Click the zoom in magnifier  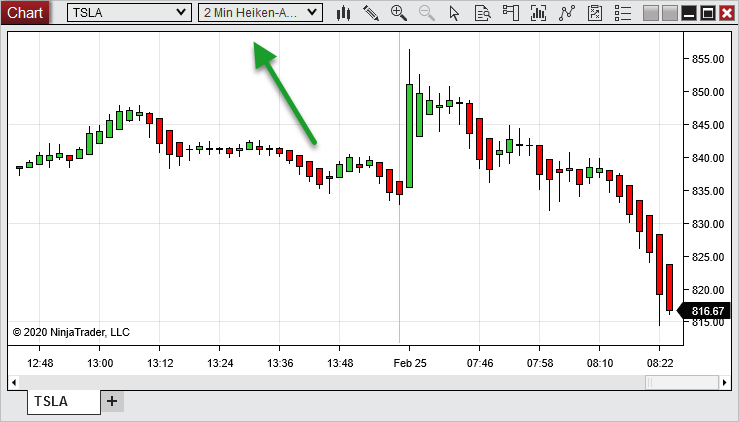[x=399, y=13]
